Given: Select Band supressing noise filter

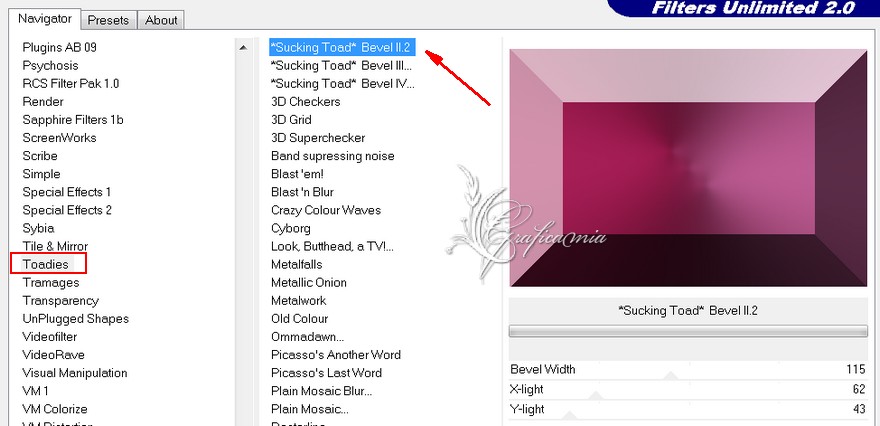Looking at the screenshot, I should tap(333, 155).
